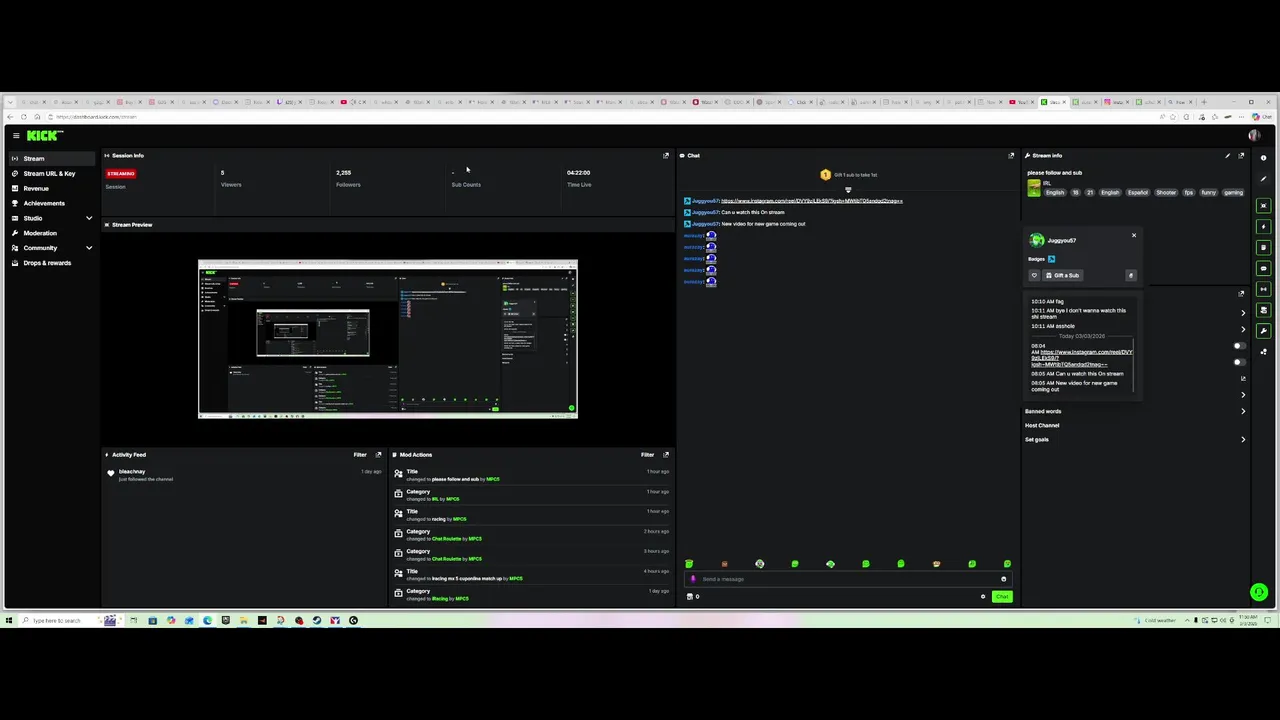Open the gift shop icon below message box

coord(690,597)
